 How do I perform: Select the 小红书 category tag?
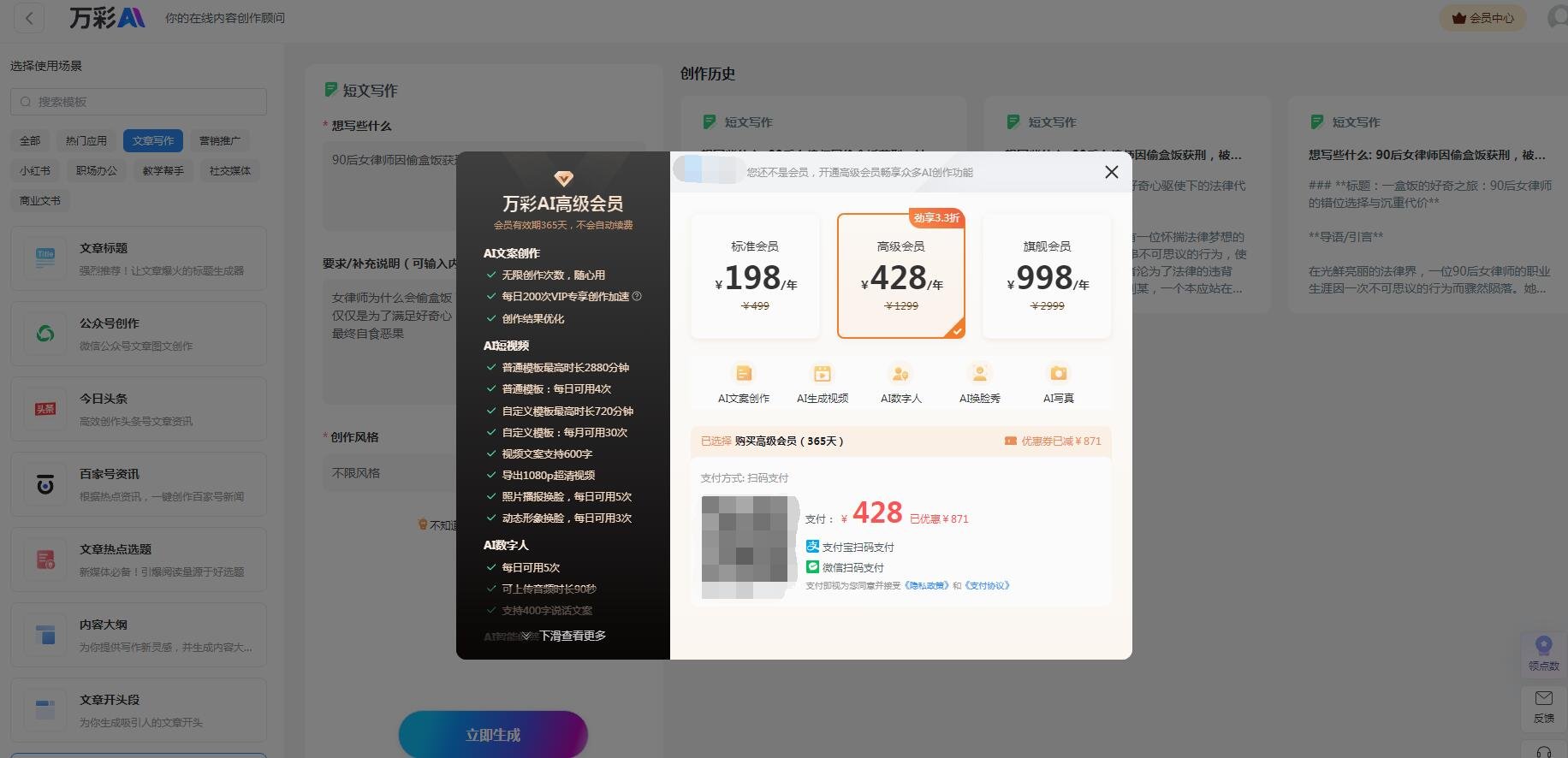coord(35,171)
